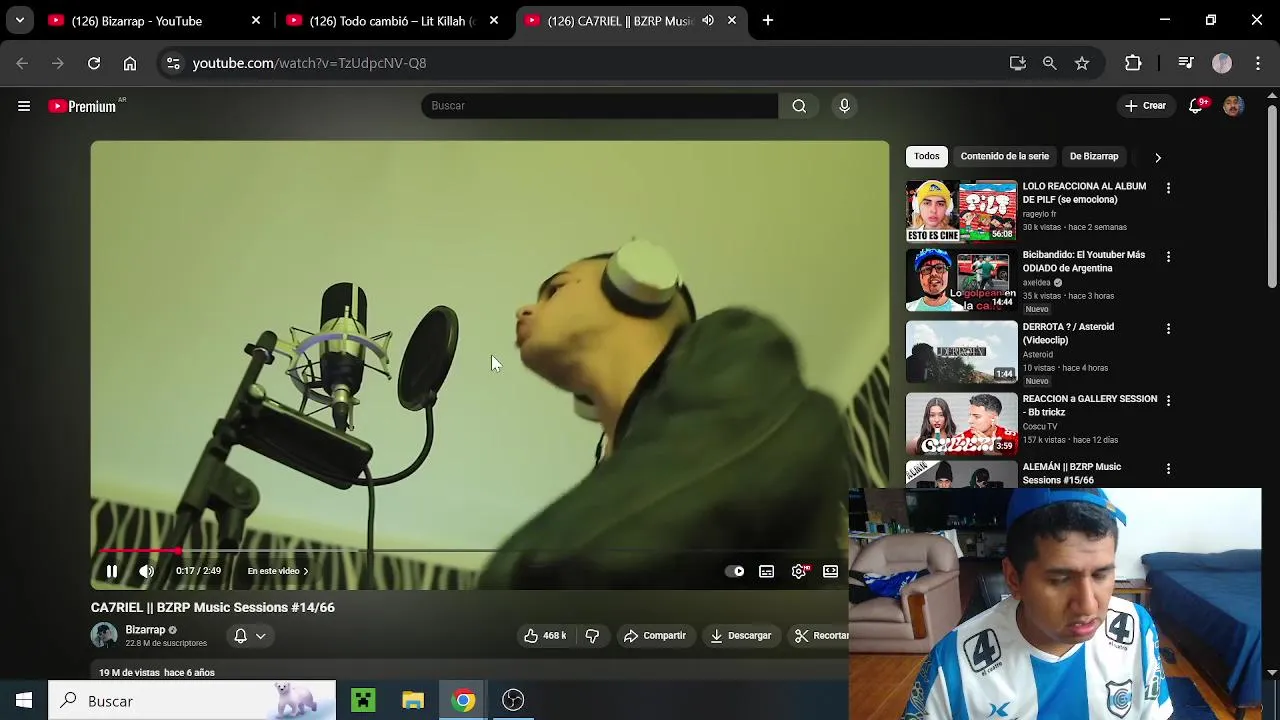Open options for REACCION a GALLERY SESSION
This screenshot has width=1280, height=720.
tap(1168, 400)
